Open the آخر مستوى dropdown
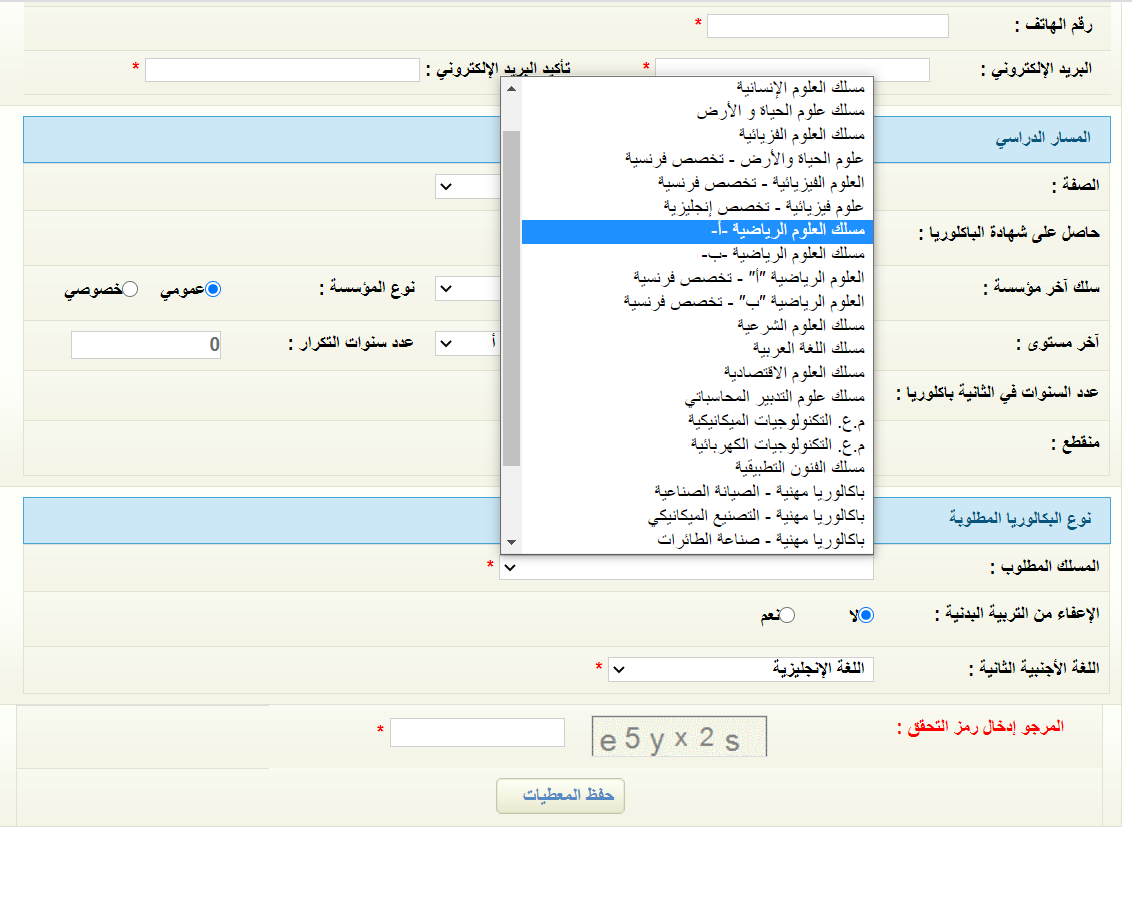 [469, 343]
